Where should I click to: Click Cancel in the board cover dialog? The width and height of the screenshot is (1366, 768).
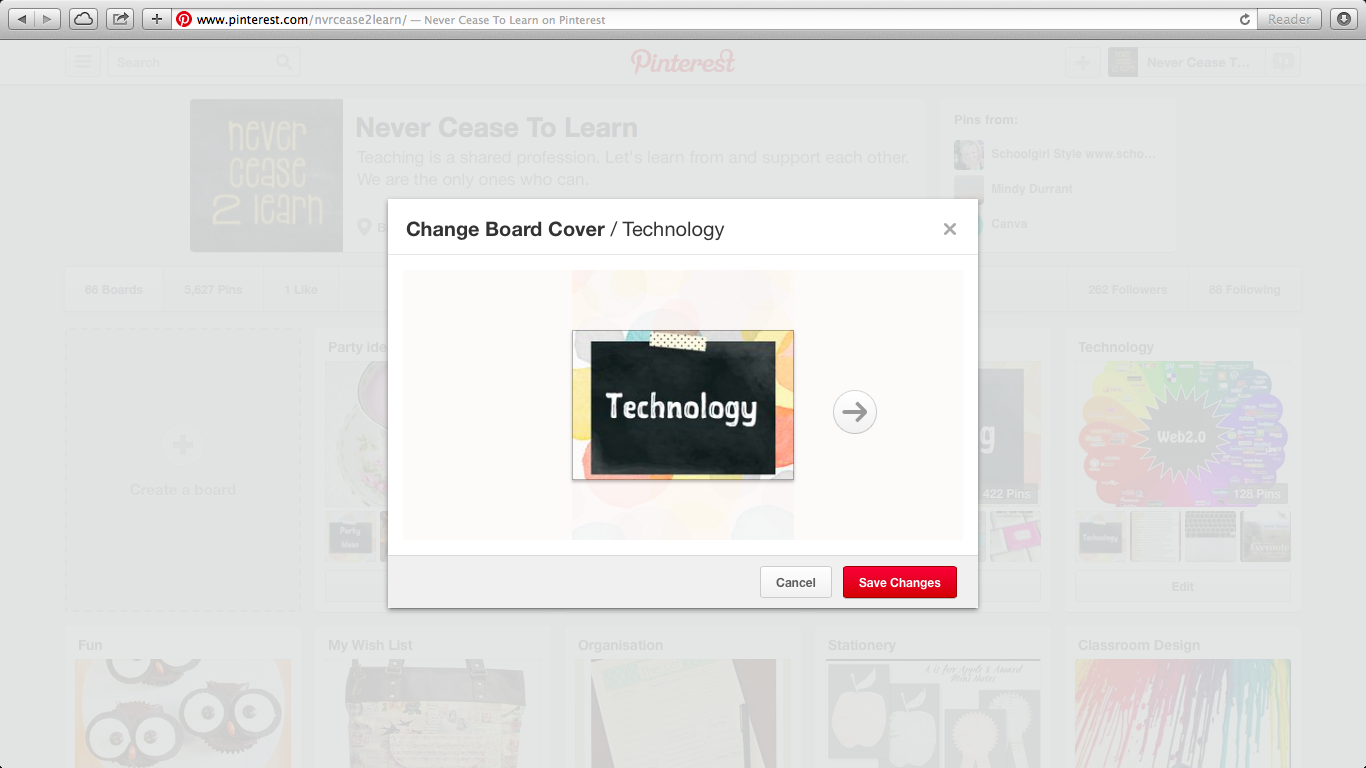click(x=796, y=583)
